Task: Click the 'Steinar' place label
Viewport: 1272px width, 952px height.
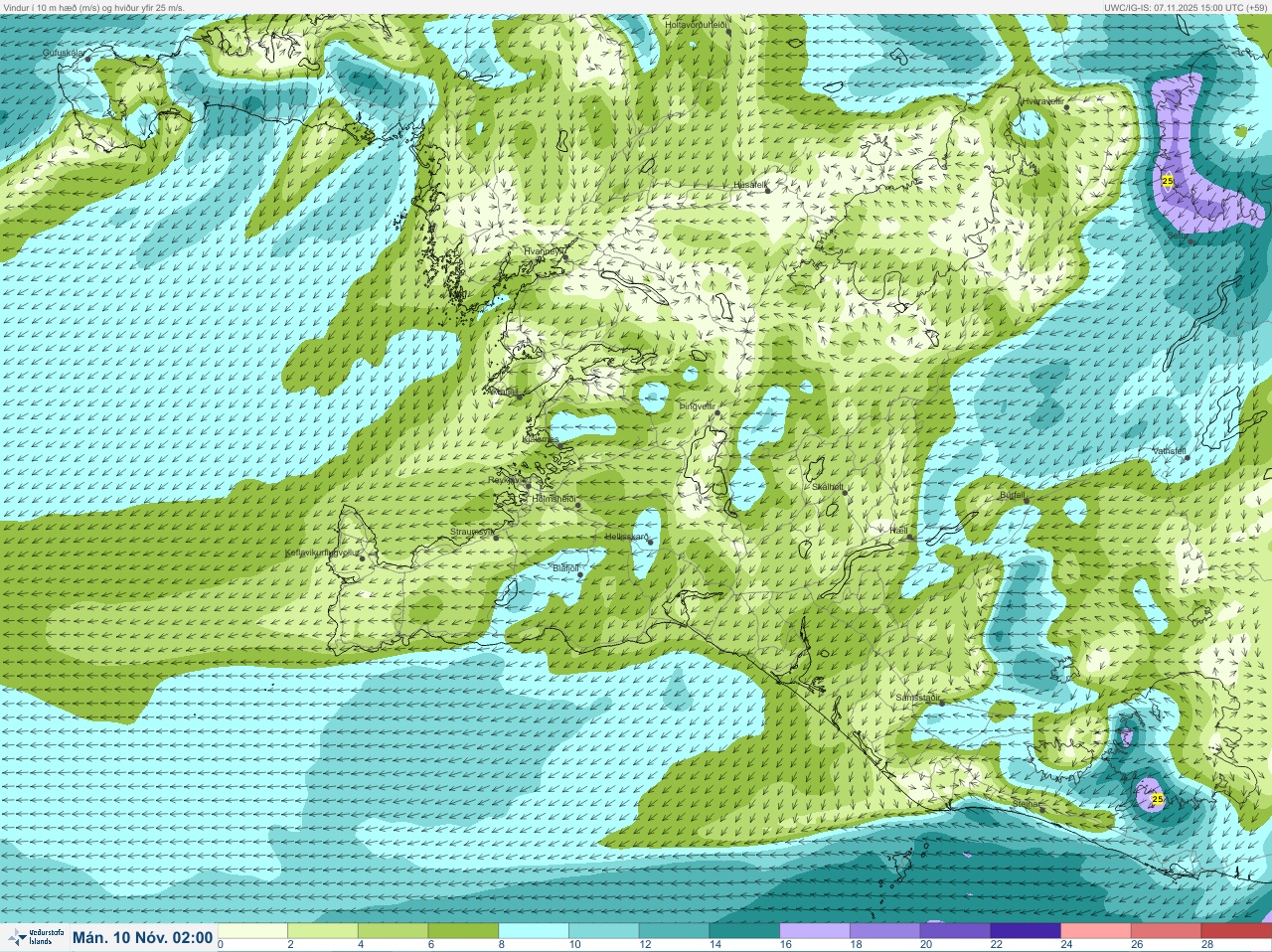Action: coord(1026,803)
